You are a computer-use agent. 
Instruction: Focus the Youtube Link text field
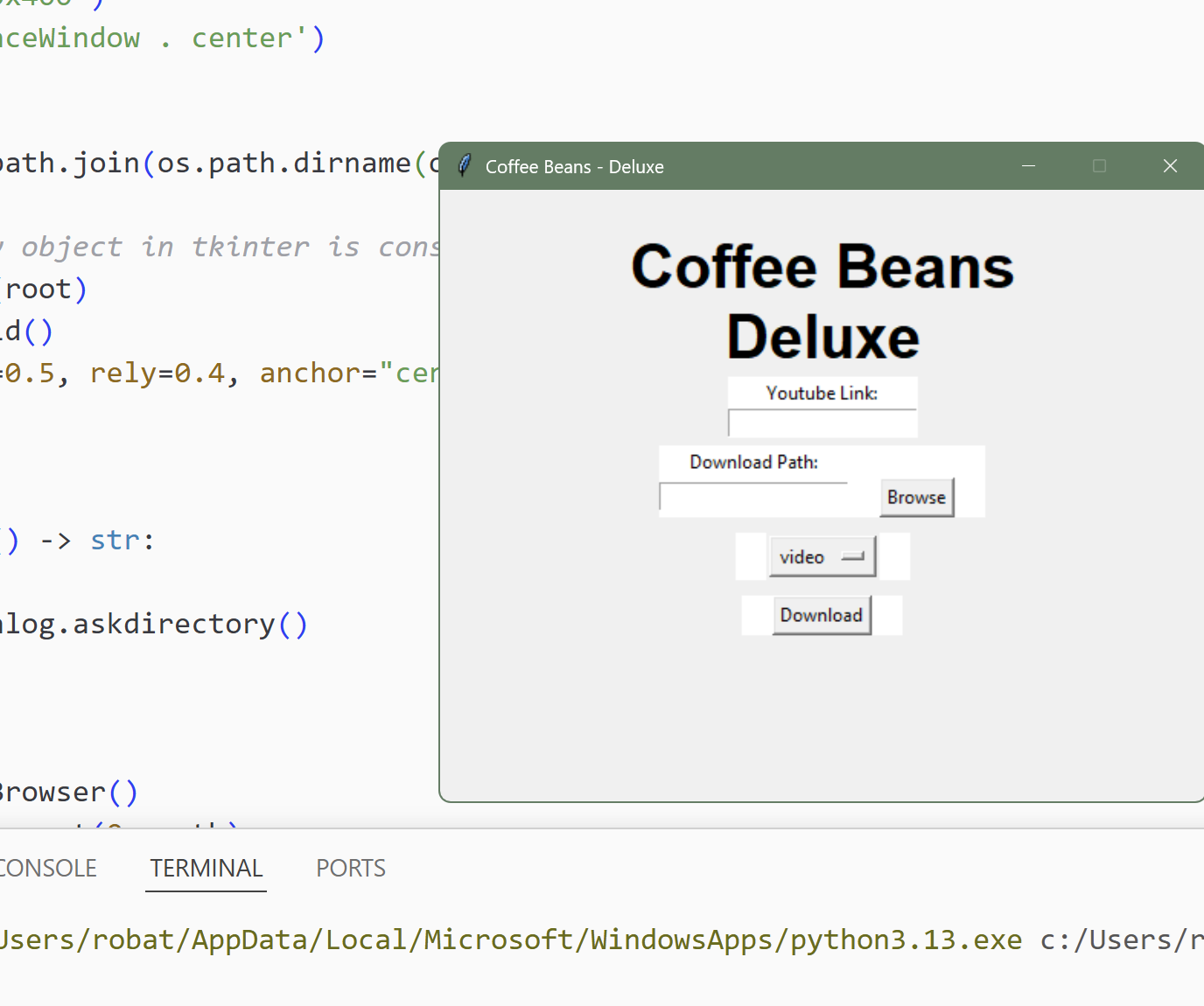(822, 423)
